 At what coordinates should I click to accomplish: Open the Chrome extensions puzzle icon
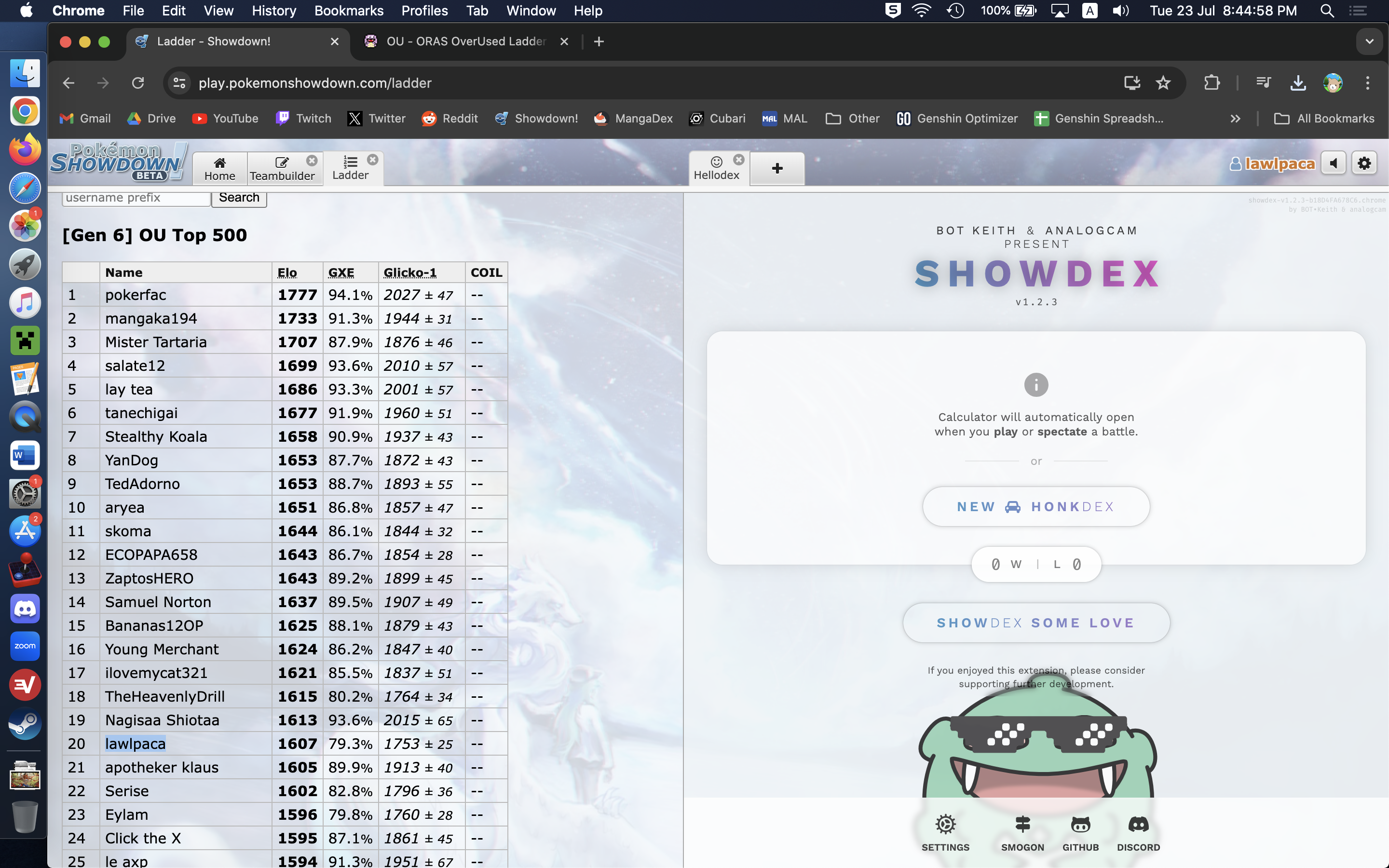[x=1212, y=83]
